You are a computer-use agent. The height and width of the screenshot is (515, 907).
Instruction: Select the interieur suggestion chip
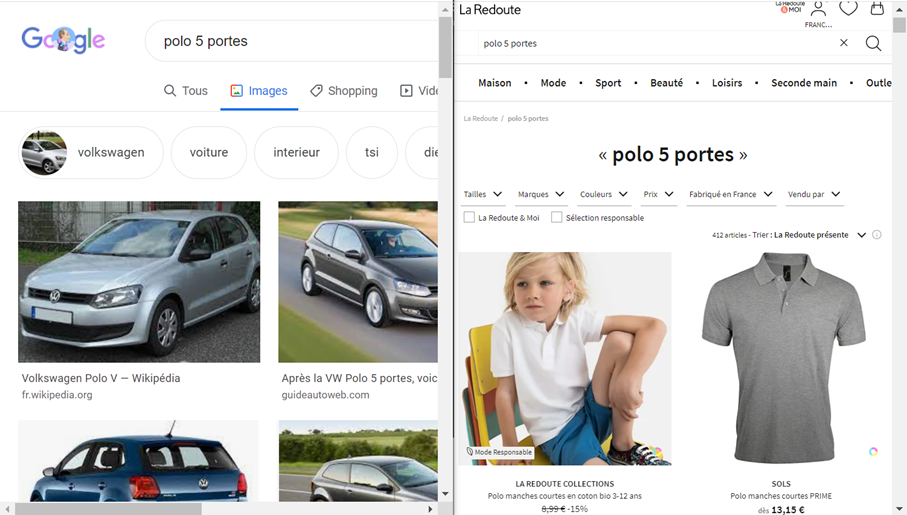coord(296,152)
